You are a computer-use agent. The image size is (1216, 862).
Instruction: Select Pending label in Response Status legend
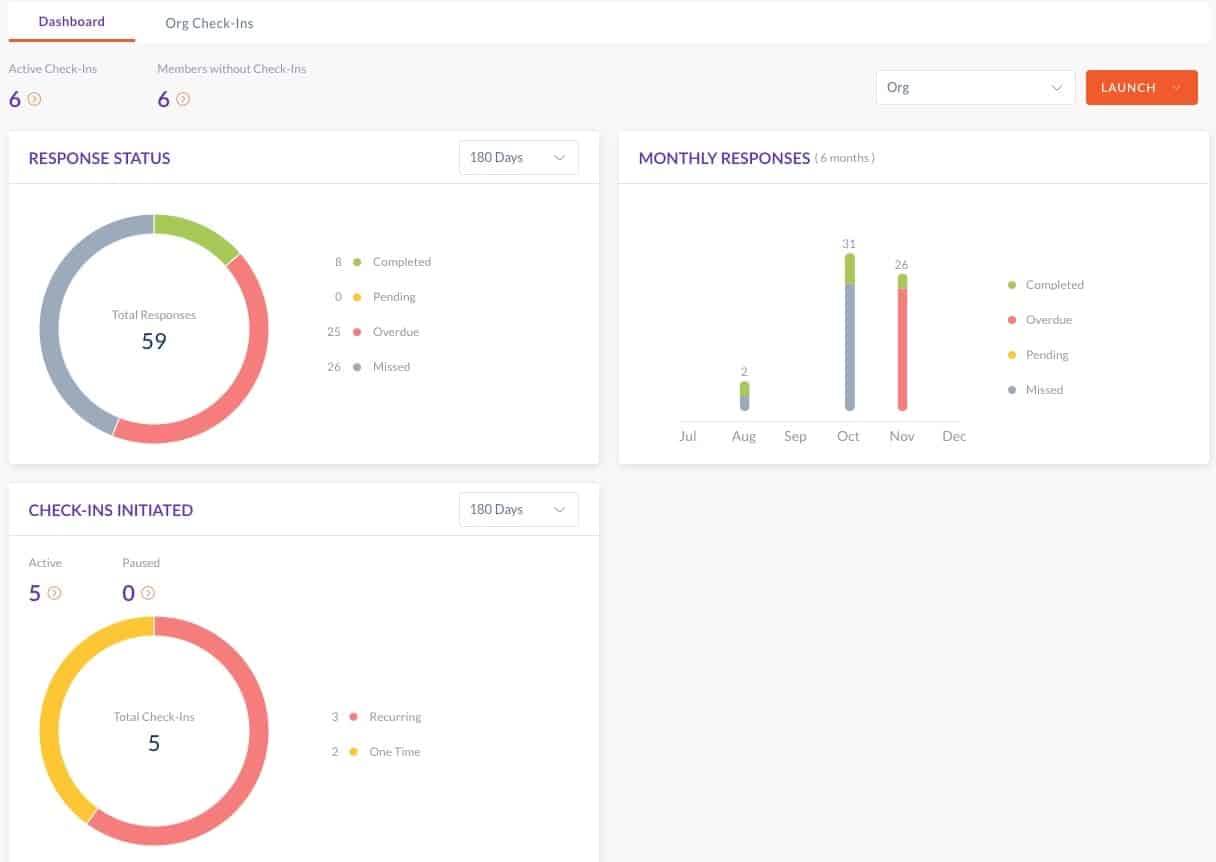[x=394, y=297]
